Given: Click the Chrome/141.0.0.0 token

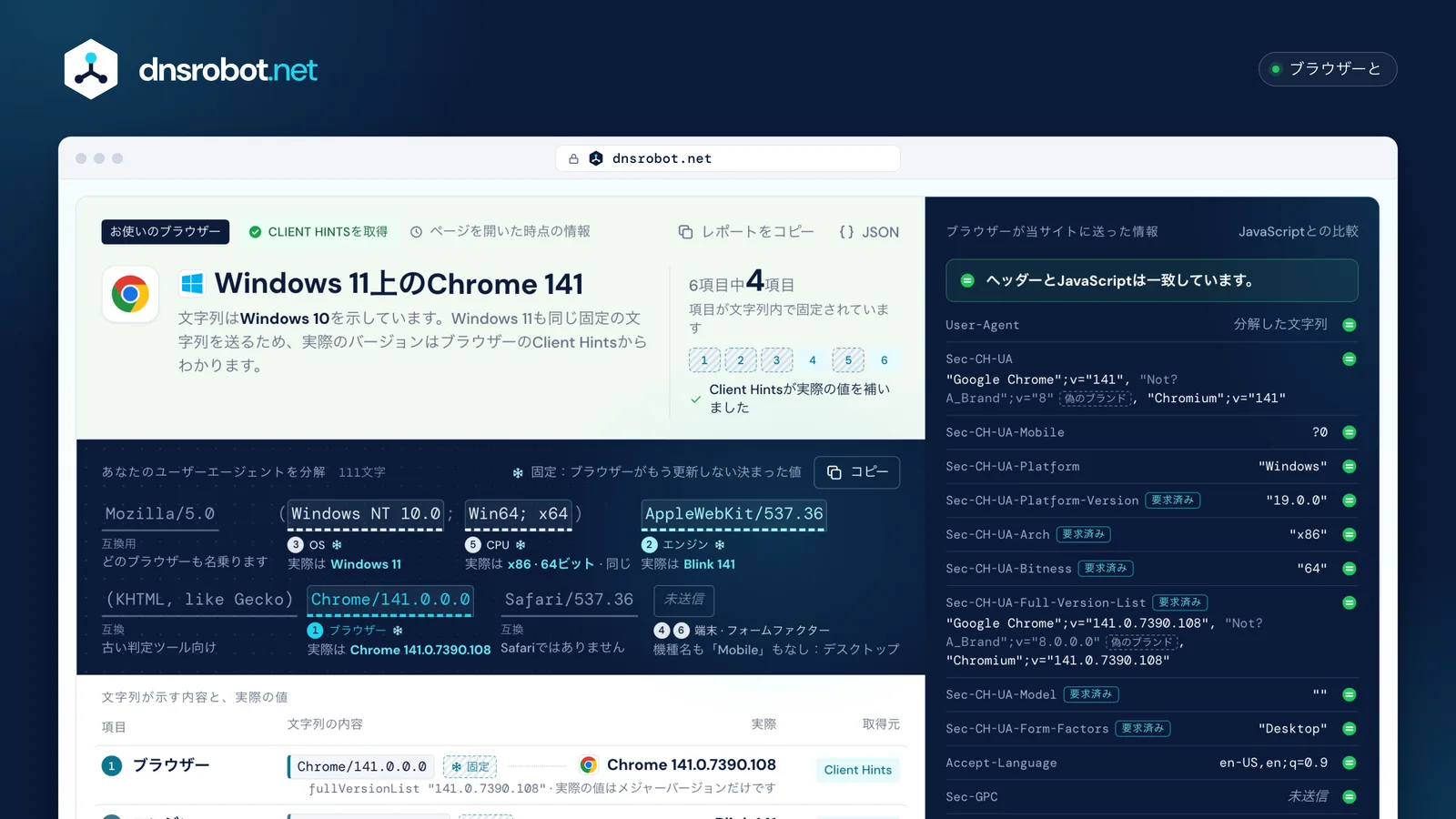Looking at the screenshot, I should (x=390, y=600).
